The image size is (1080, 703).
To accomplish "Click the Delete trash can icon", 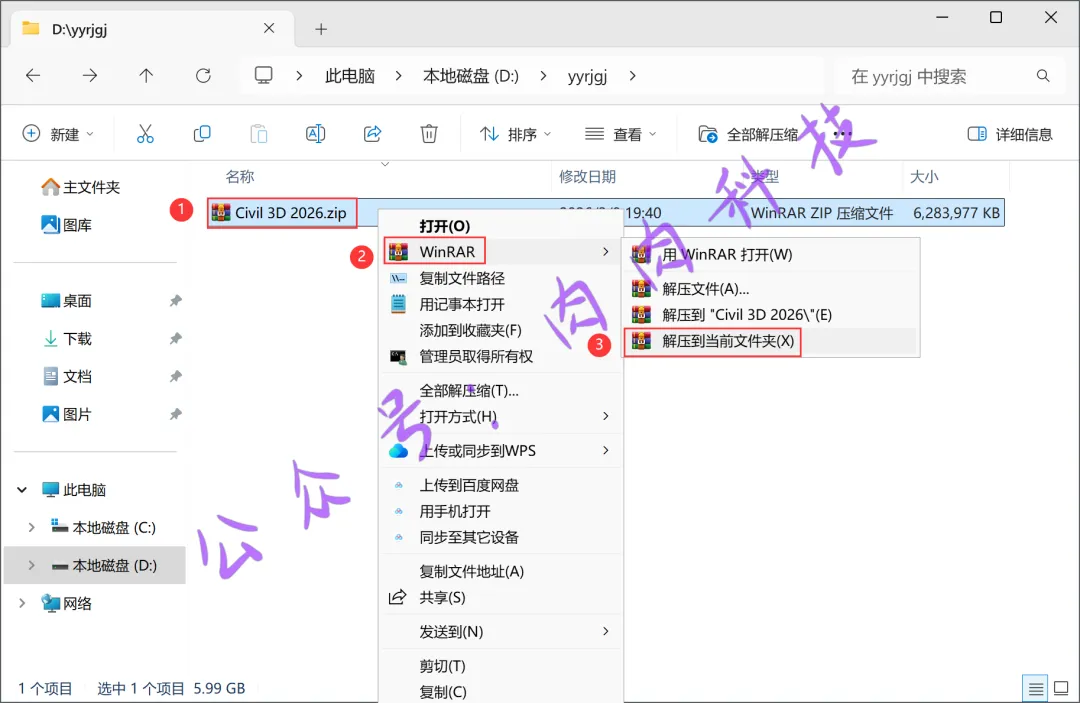I will (429, 134).
